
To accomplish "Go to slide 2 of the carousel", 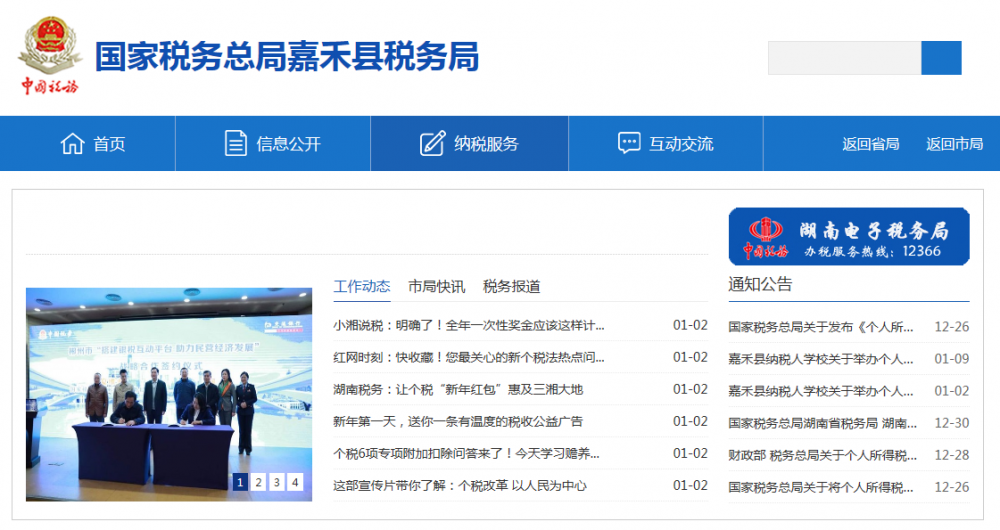I will click(x=258, y=482).
